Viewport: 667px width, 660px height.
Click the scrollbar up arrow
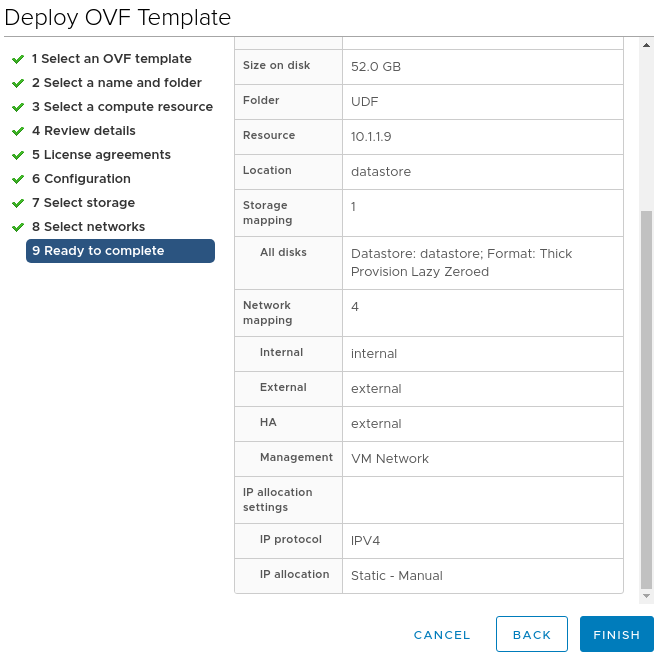(x=647, y=45)
